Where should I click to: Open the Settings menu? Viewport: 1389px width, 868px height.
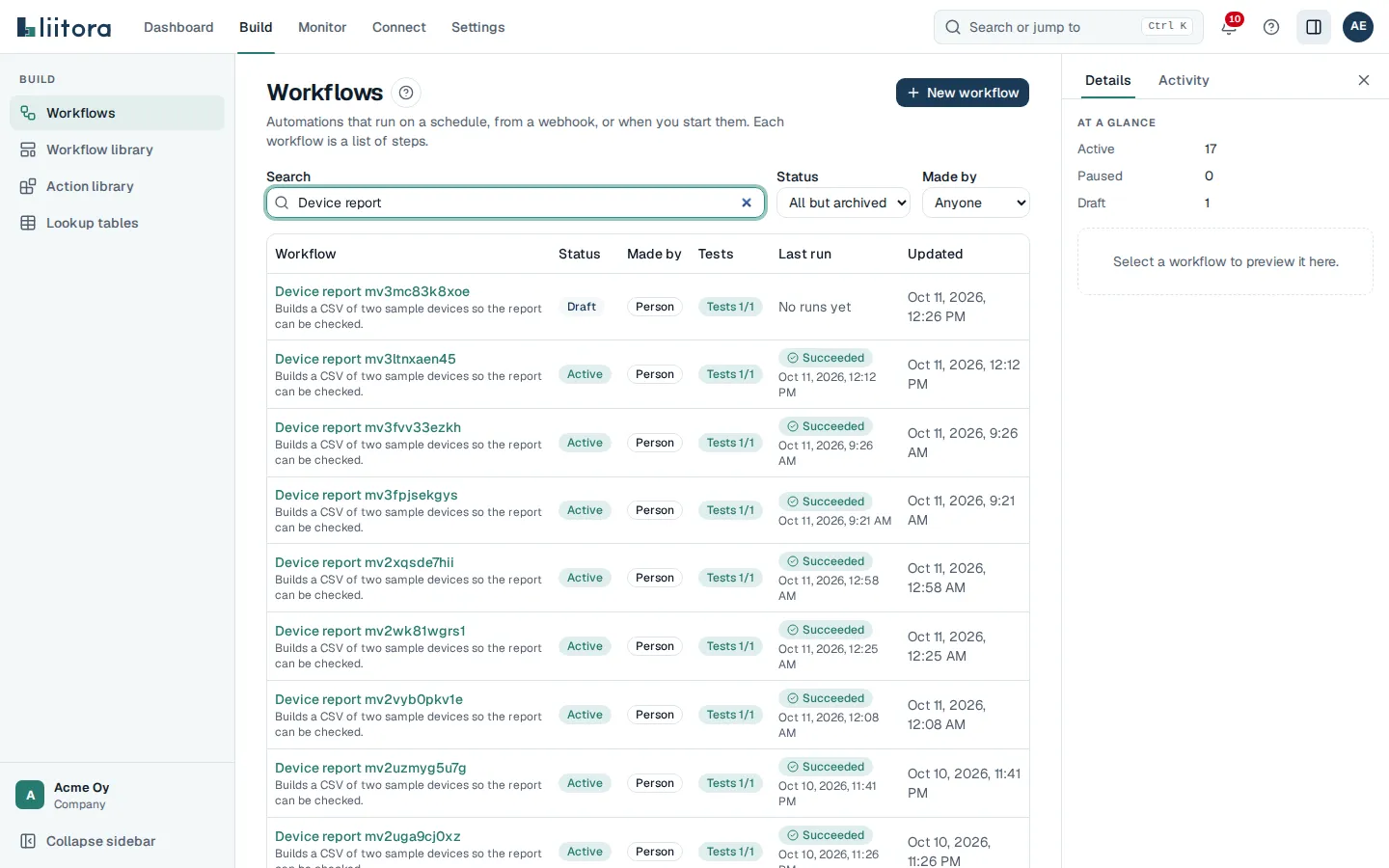(478, 27)
